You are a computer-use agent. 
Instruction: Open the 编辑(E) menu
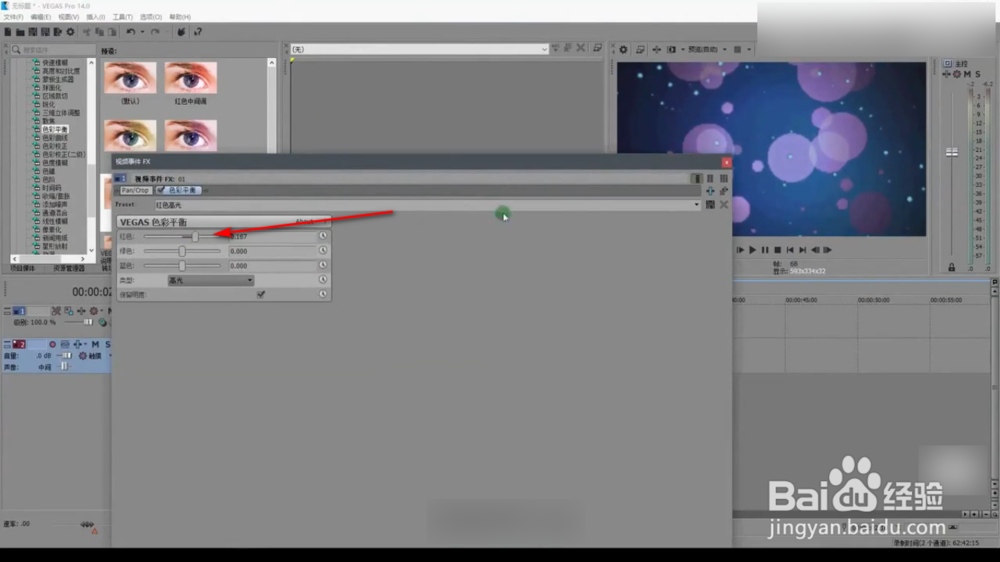(41, 17)
